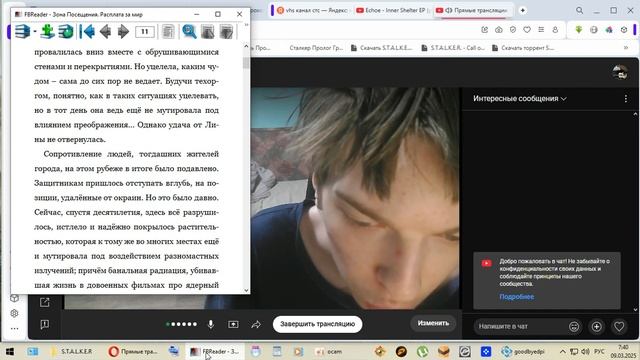Click the heart reaction button in chat

[619, 326]
